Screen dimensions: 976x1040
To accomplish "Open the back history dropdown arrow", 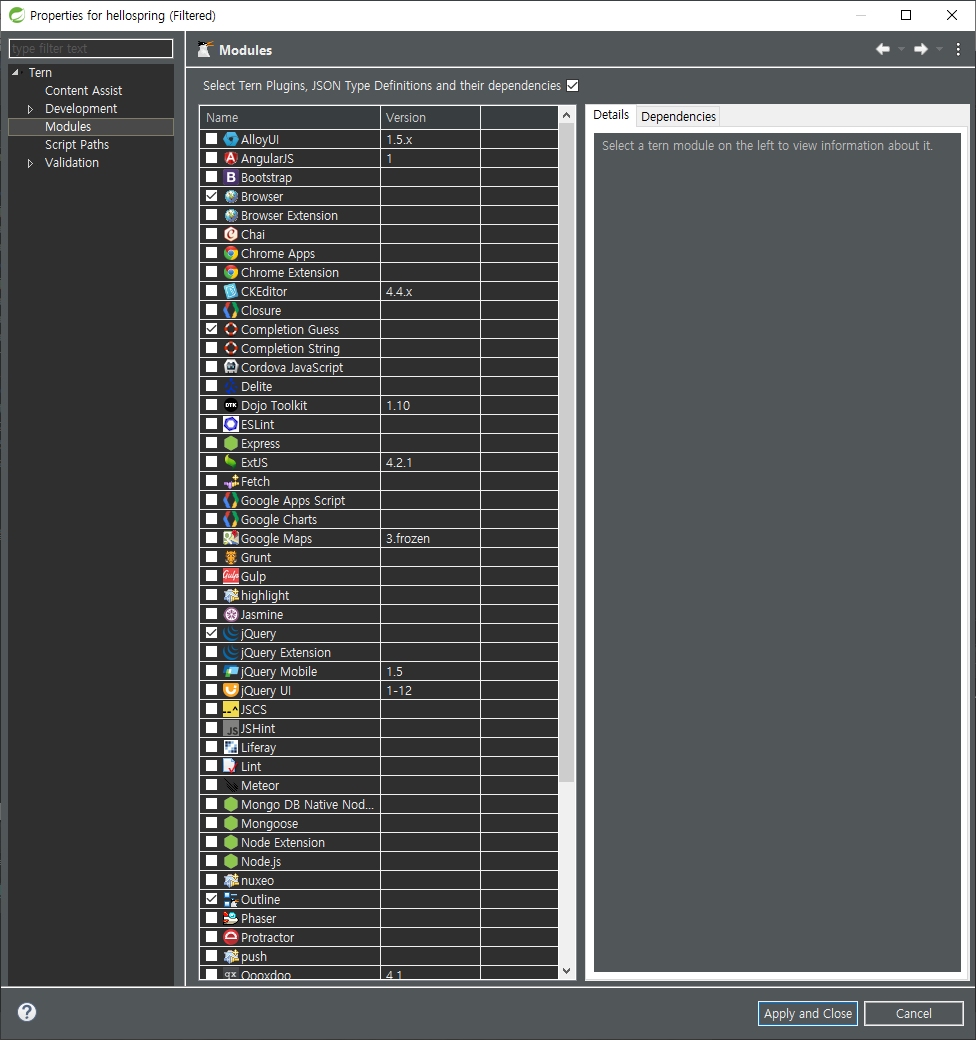I will tap(901, 49).
